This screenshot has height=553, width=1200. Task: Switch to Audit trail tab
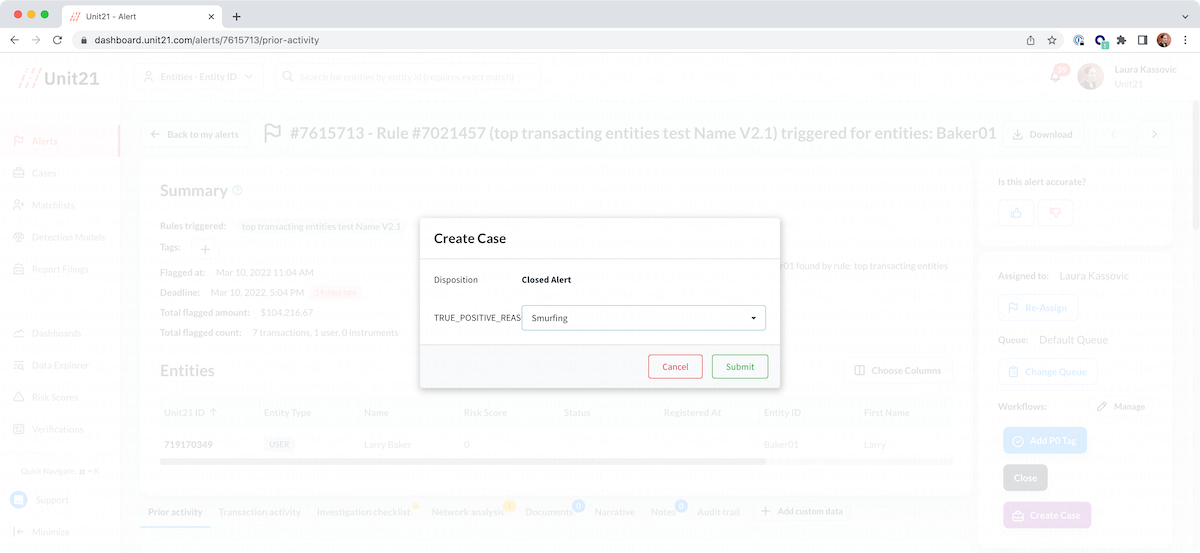(x=718, y=512)
